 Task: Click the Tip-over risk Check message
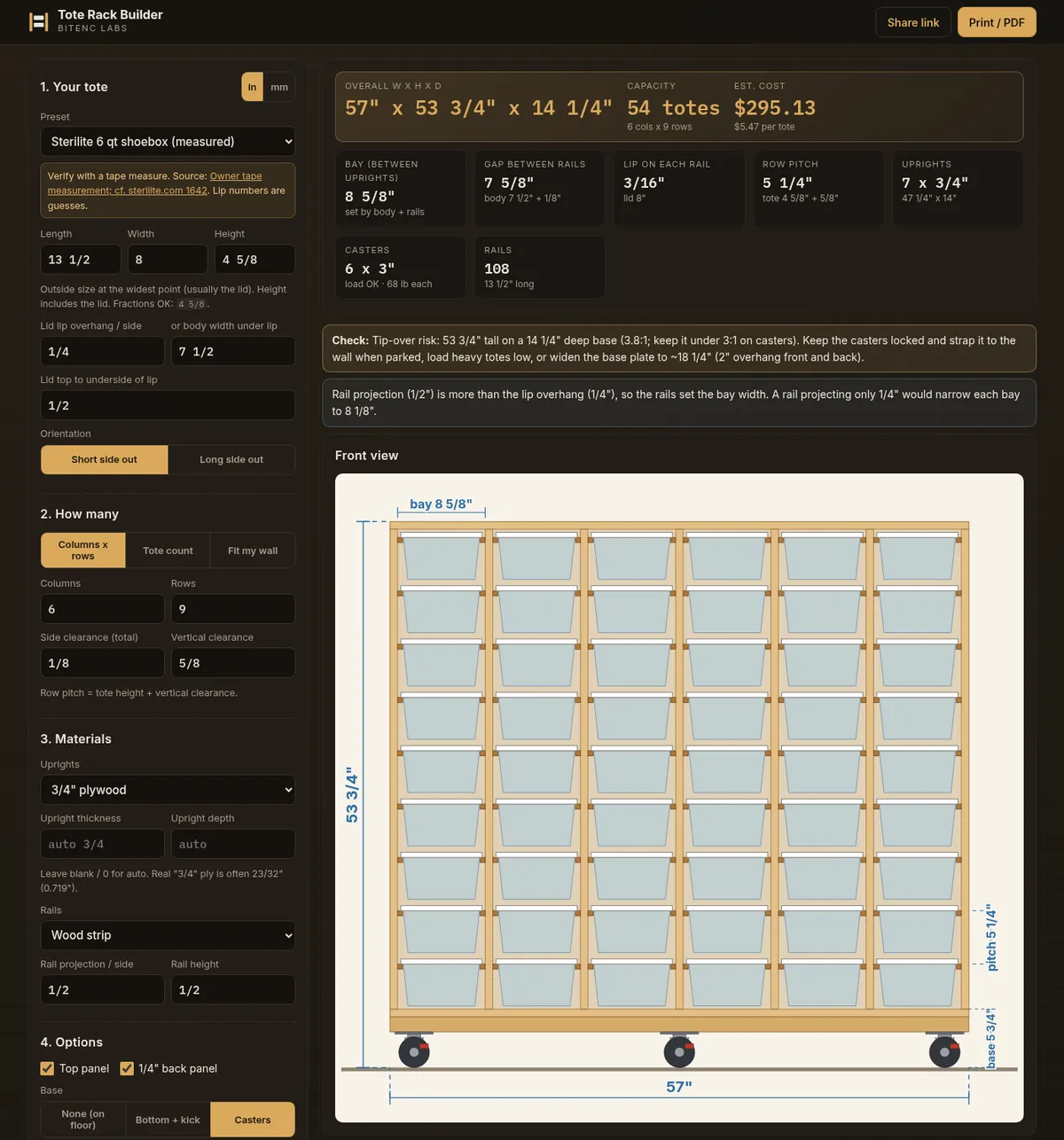tap(679, 348)
